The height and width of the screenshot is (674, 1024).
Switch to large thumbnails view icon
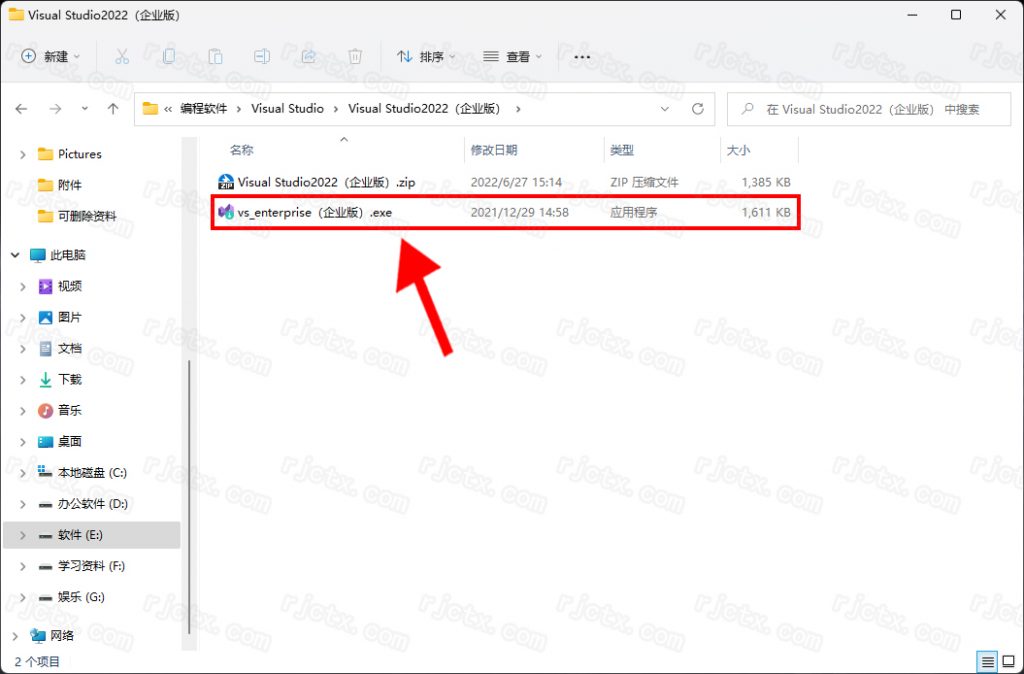[1008, 662]
